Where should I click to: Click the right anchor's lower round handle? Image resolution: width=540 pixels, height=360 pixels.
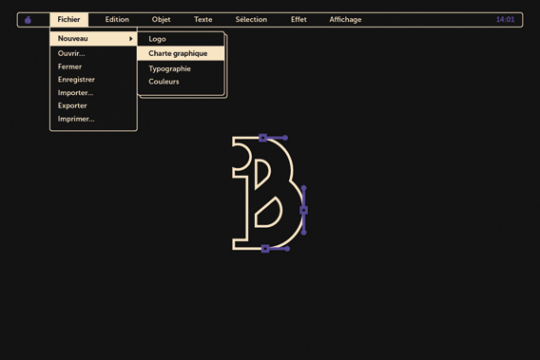tap(304, 233)
